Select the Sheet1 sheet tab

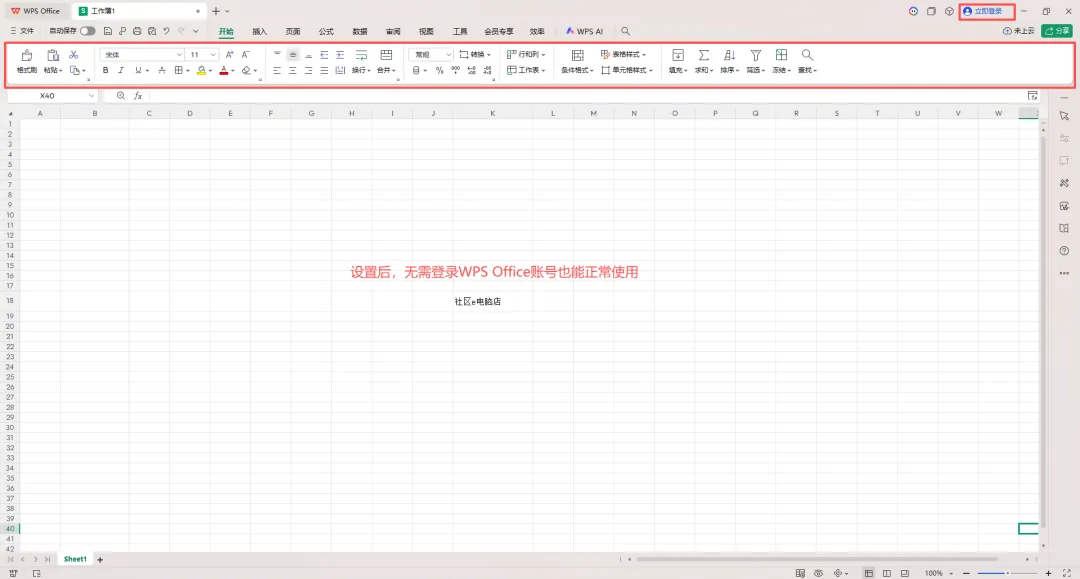75,559
